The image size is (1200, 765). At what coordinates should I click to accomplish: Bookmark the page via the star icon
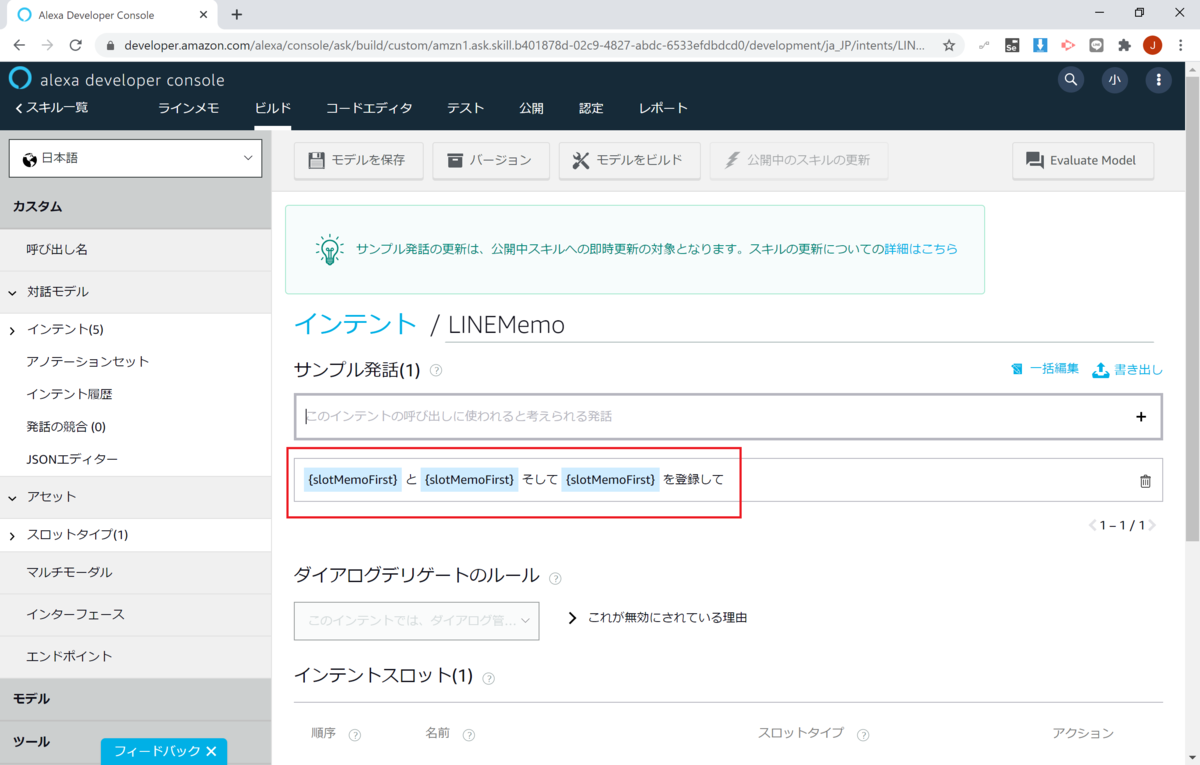pyautogui.click(x=950, y=44)
